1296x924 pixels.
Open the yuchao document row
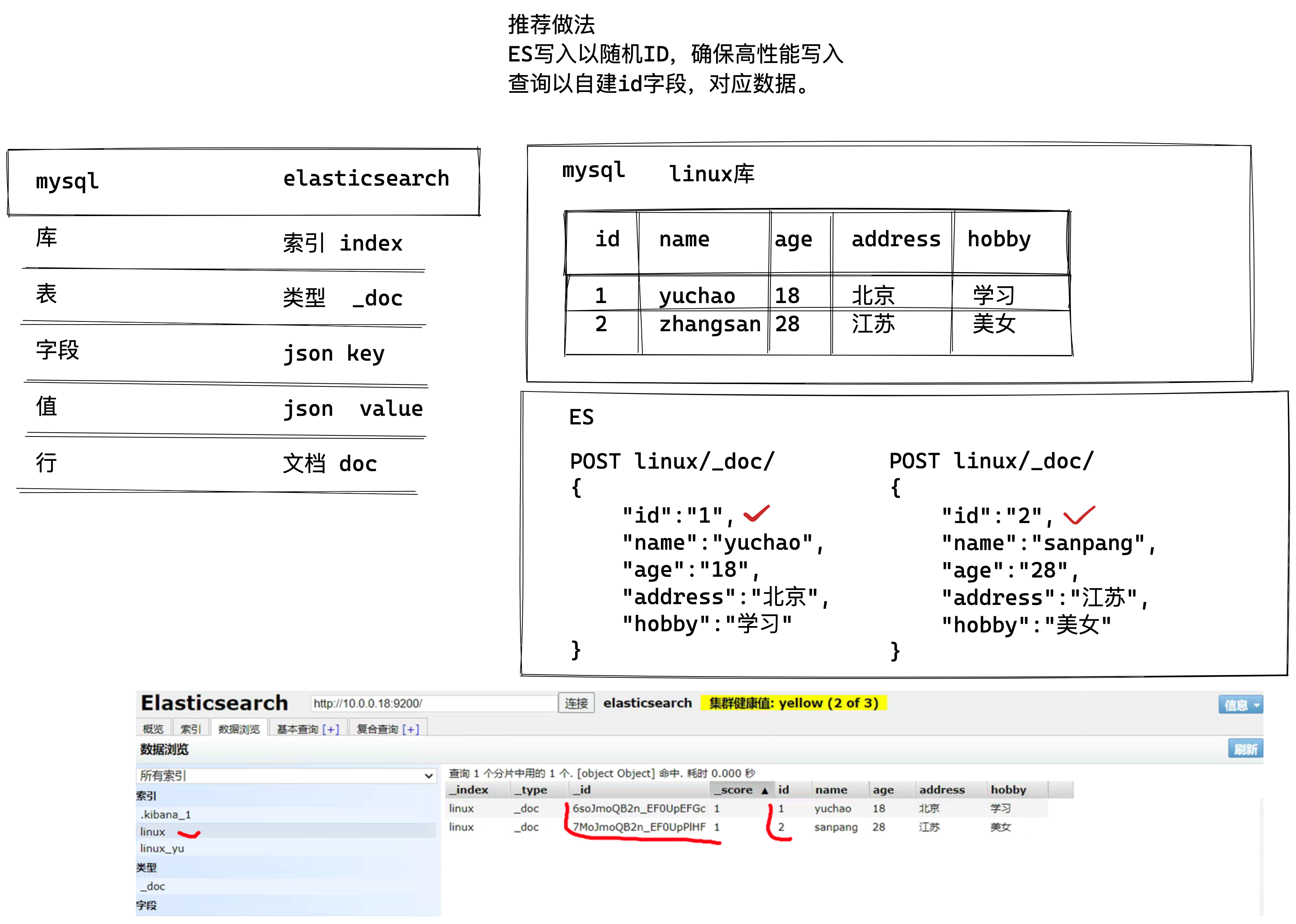click(x=832, y=808)
